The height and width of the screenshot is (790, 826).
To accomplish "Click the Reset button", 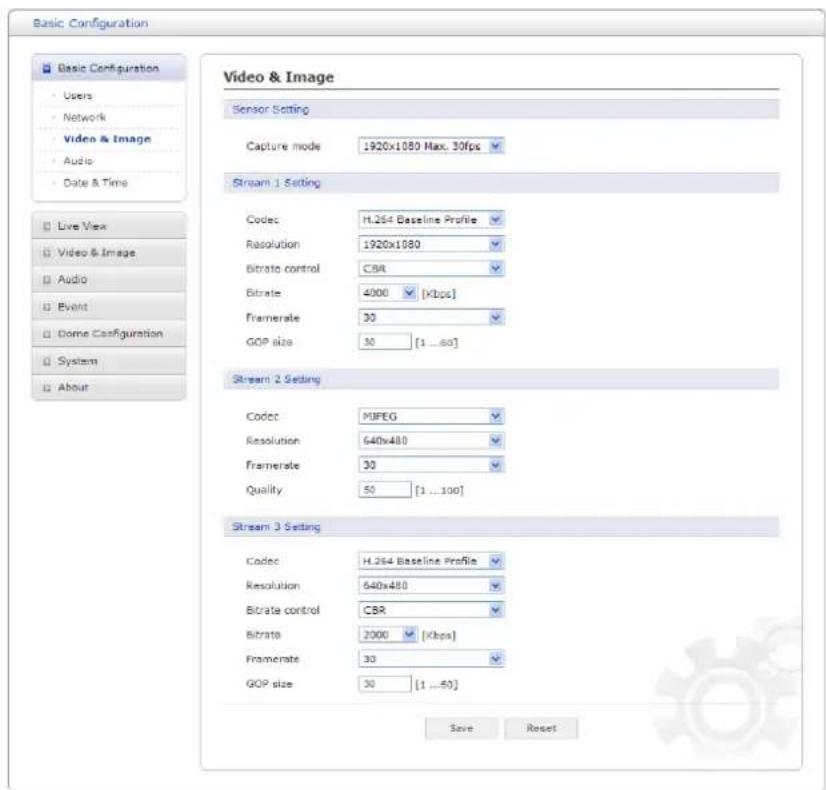I will (541, 728).
